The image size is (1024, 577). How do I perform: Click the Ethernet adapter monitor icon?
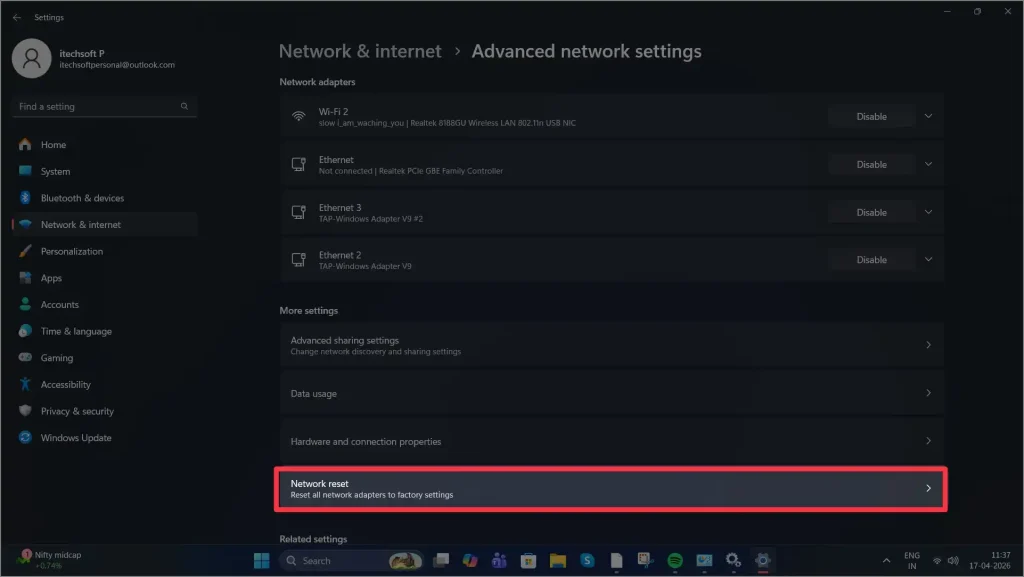tap(298, 164)
